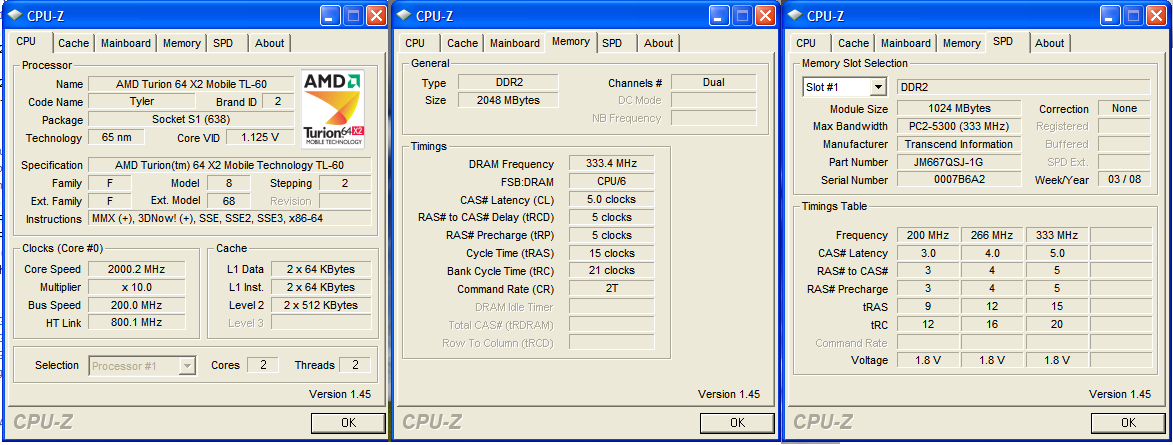The width and height of the screenshot is (1173, 445).
Task: Select the CPU tab in the Memory window
Action: (x=415, y=43)
